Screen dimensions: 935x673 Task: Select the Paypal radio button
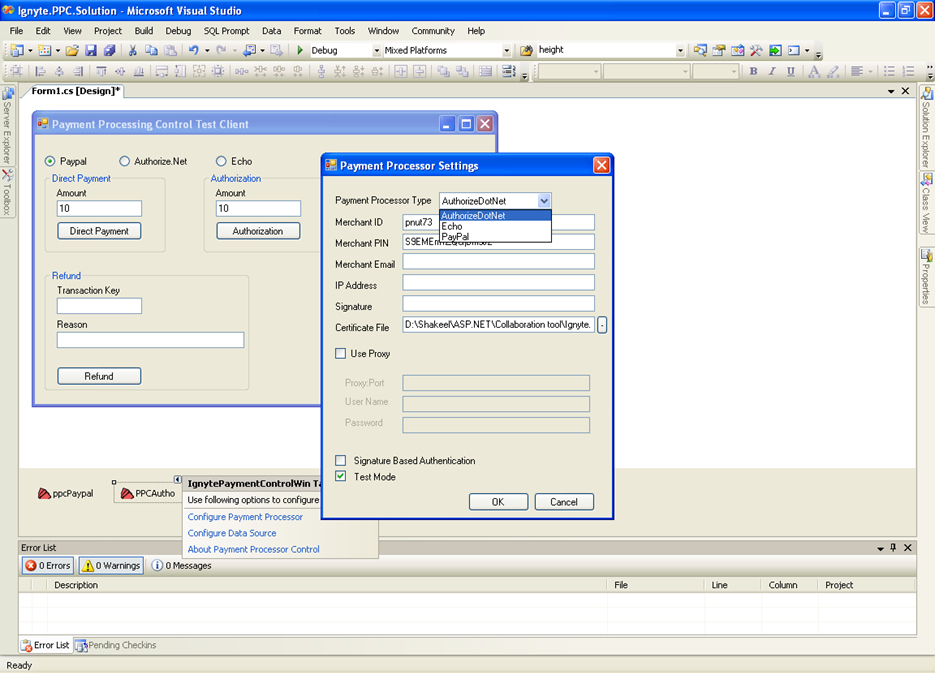tap(50, 161)
